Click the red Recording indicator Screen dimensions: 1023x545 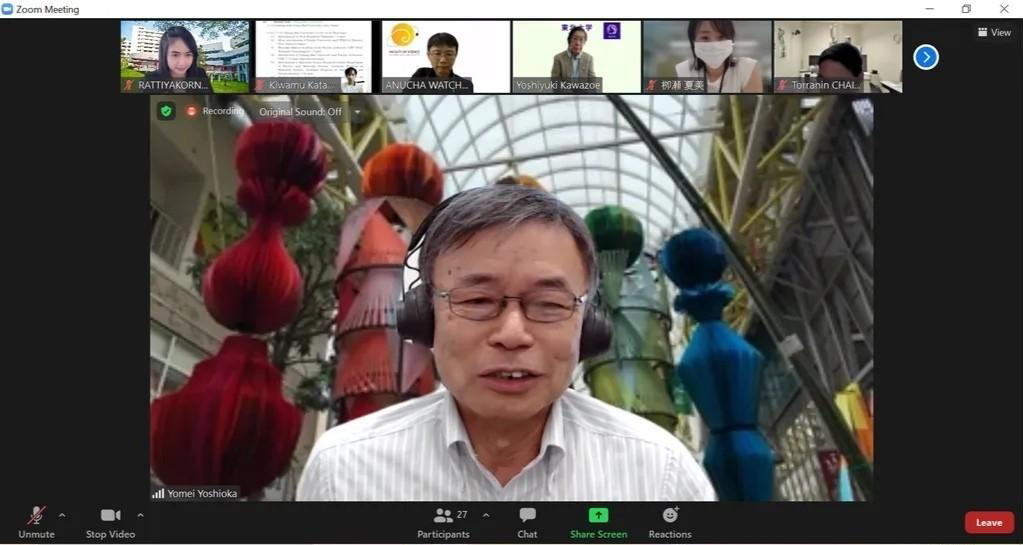point(192,111)
